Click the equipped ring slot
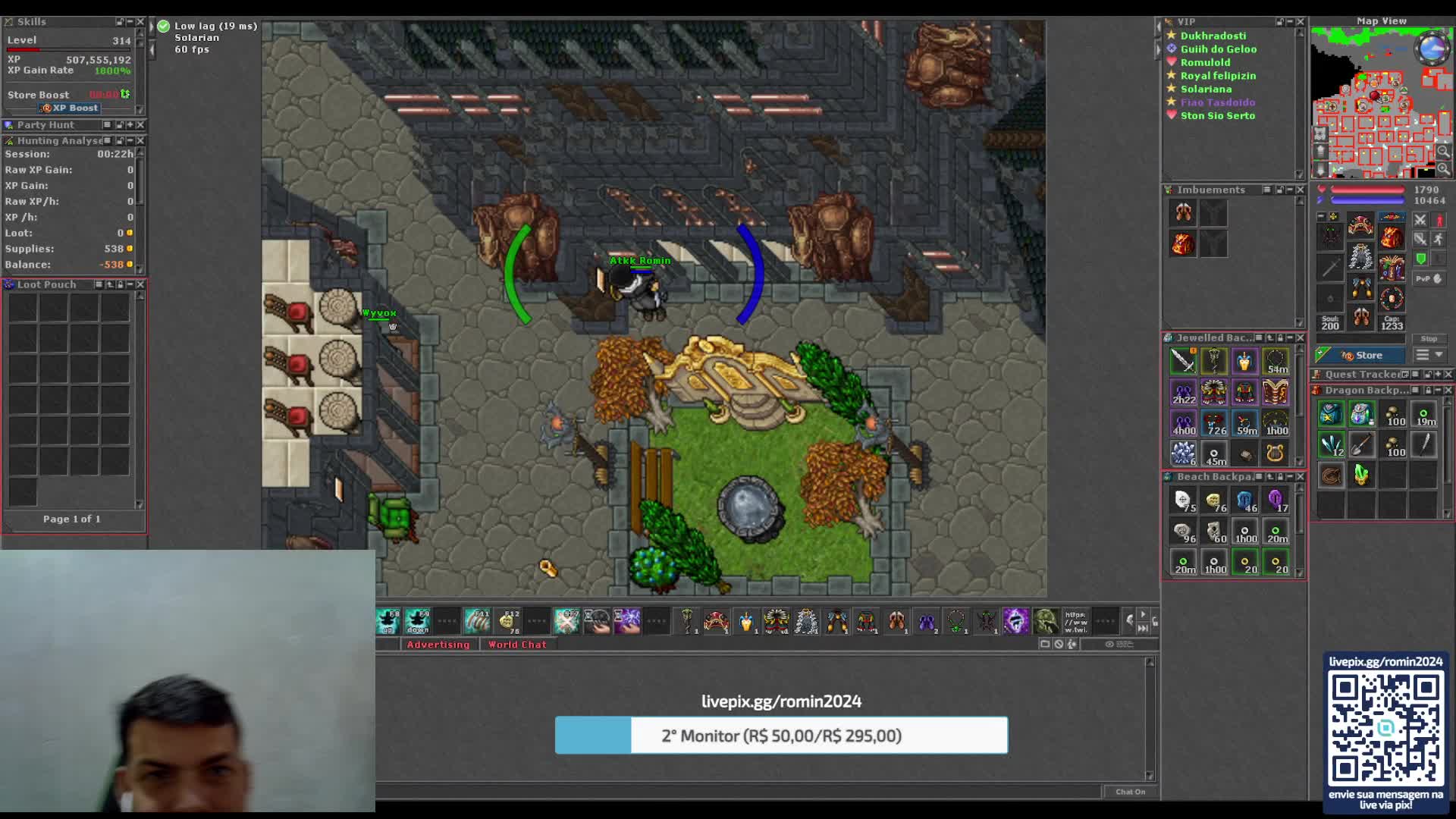1456x819 pixels. click(x=1330, y=298)
